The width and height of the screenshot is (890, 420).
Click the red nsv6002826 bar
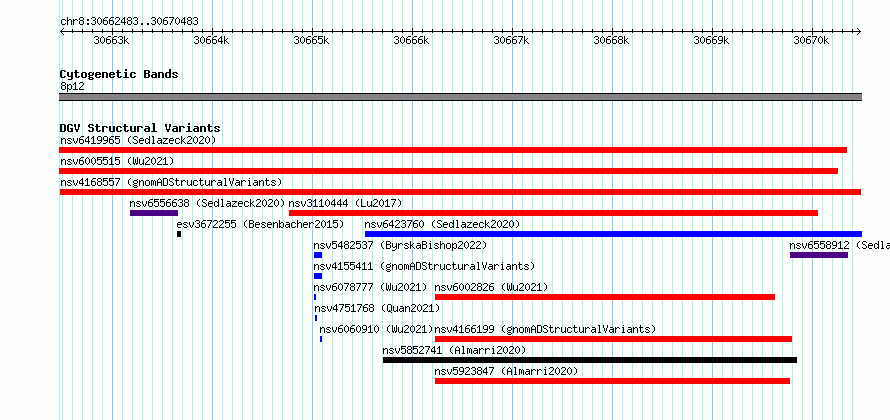605,297
